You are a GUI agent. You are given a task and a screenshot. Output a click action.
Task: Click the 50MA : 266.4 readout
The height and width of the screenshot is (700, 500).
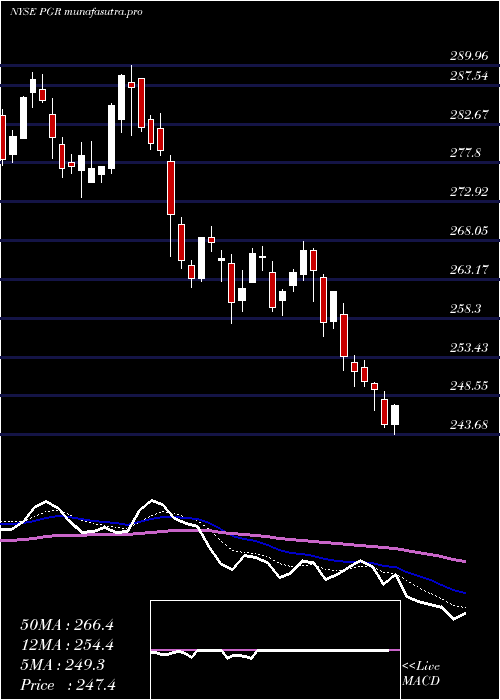tap(67, 625)
